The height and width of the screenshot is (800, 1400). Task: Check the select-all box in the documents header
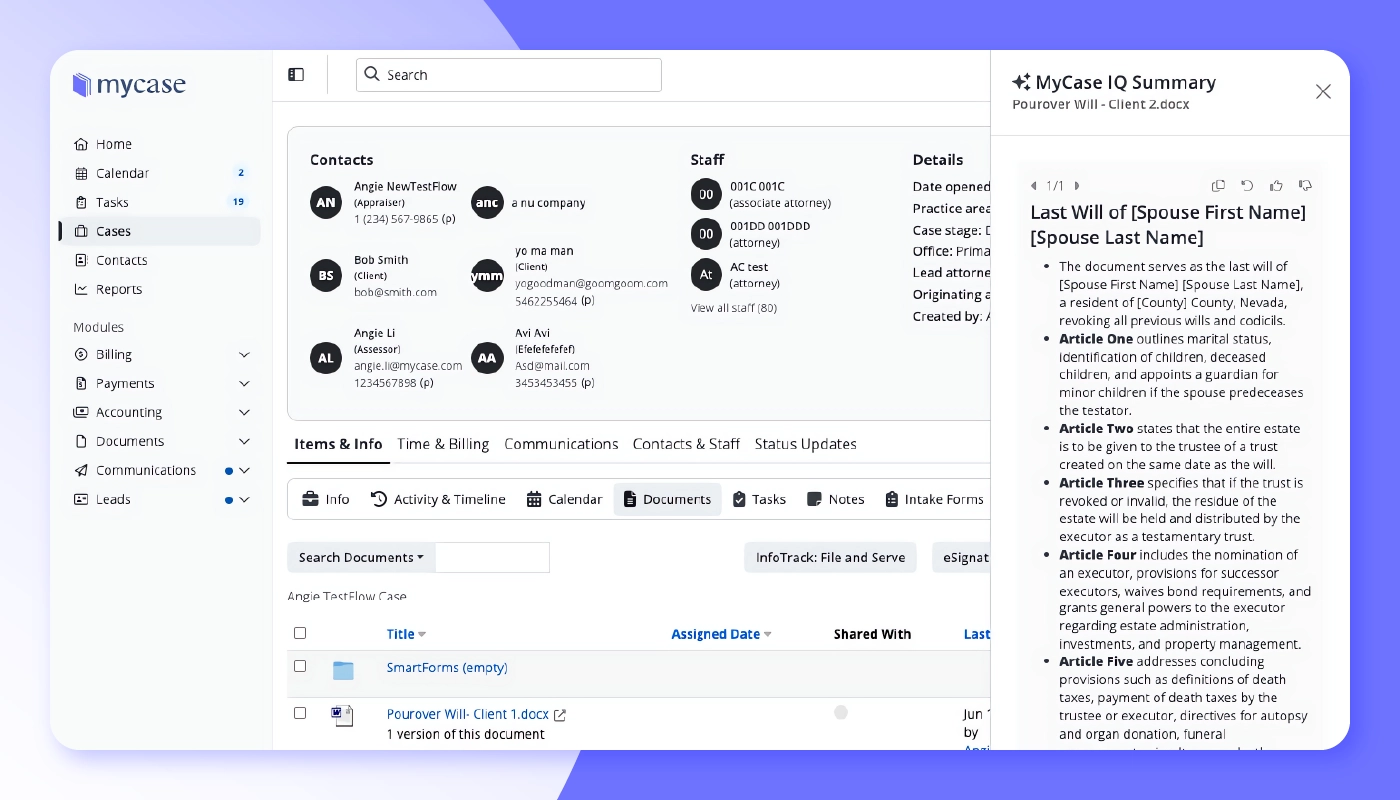click(300, 633)
